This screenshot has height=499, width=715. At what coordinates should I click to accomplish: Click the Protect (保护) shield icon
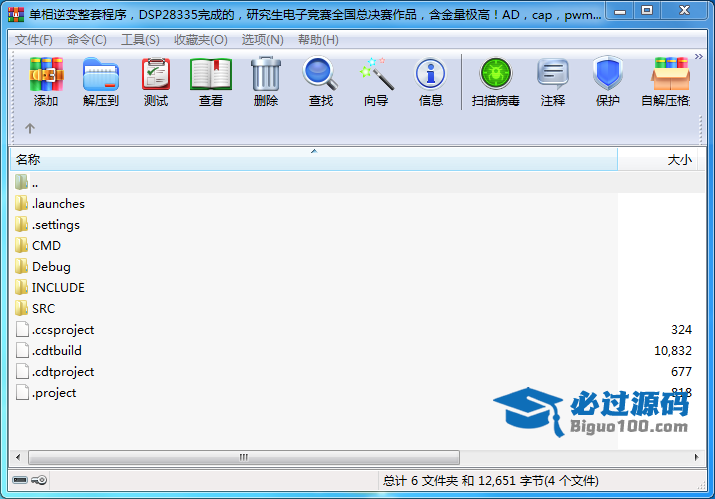click(x=608, y=82)
